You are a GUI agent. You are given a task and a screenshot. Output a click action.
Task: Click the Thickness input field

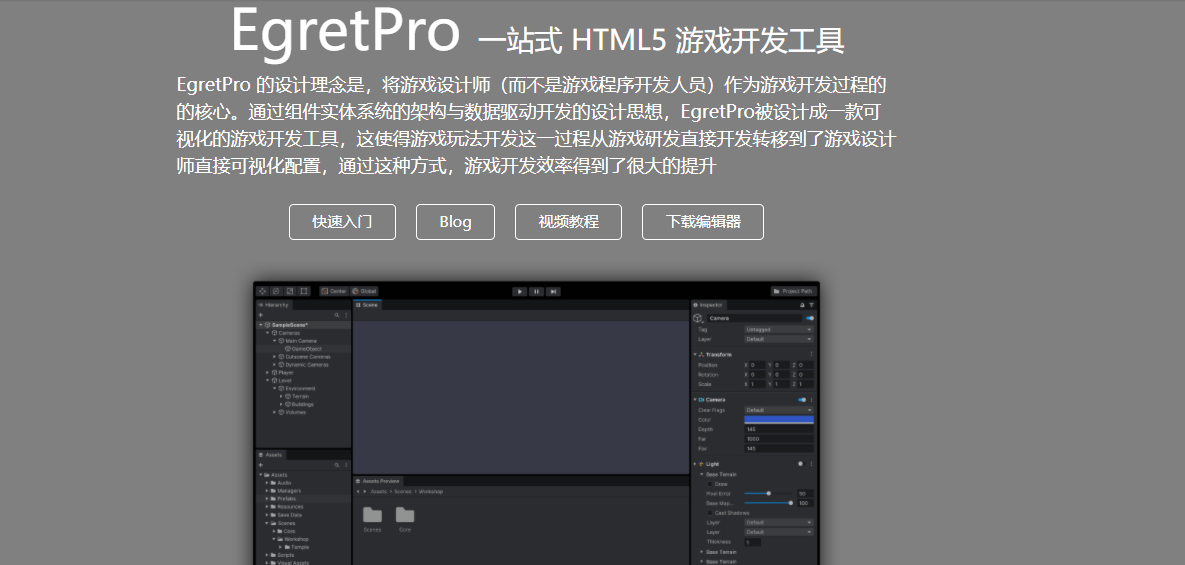click(753, 542)
